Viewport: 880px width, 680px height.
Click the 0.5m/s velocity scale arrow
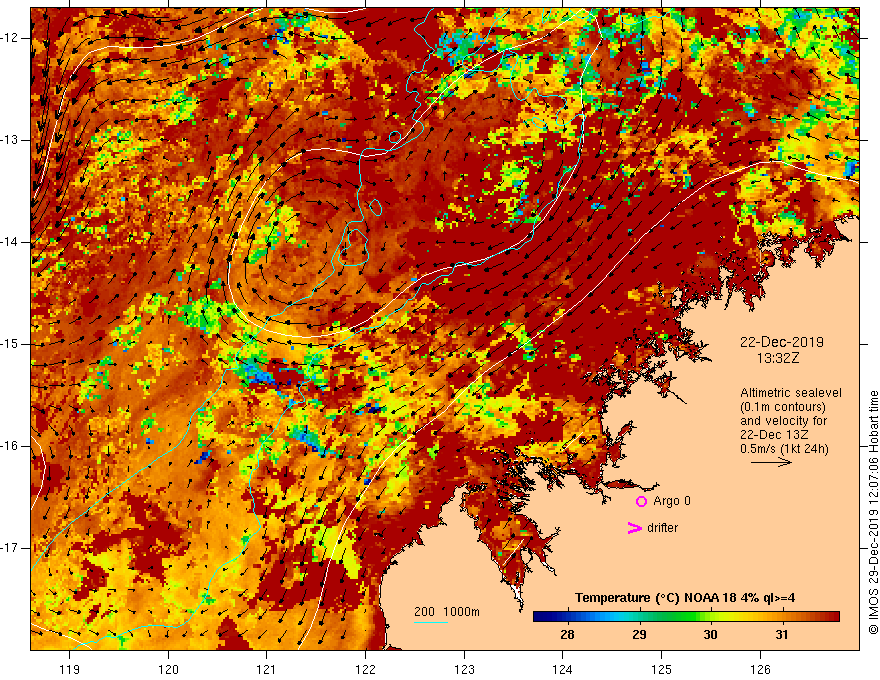(771, 462)
